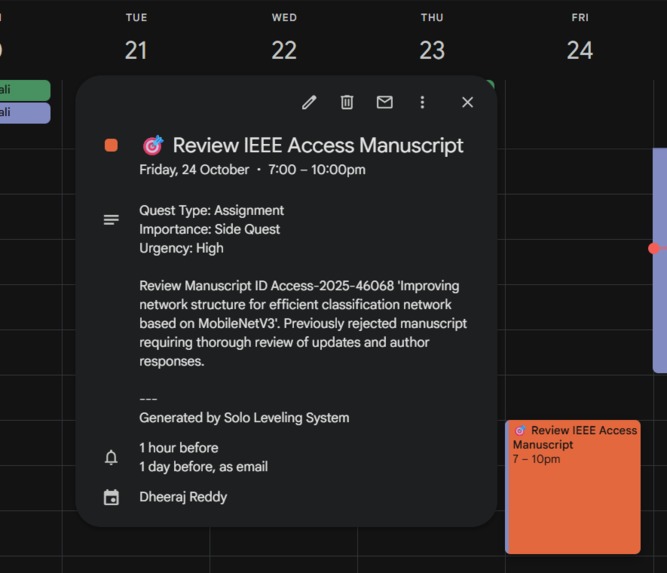667x573 pixels.
Task: Edit event with pencil icon
Action: 309,103
